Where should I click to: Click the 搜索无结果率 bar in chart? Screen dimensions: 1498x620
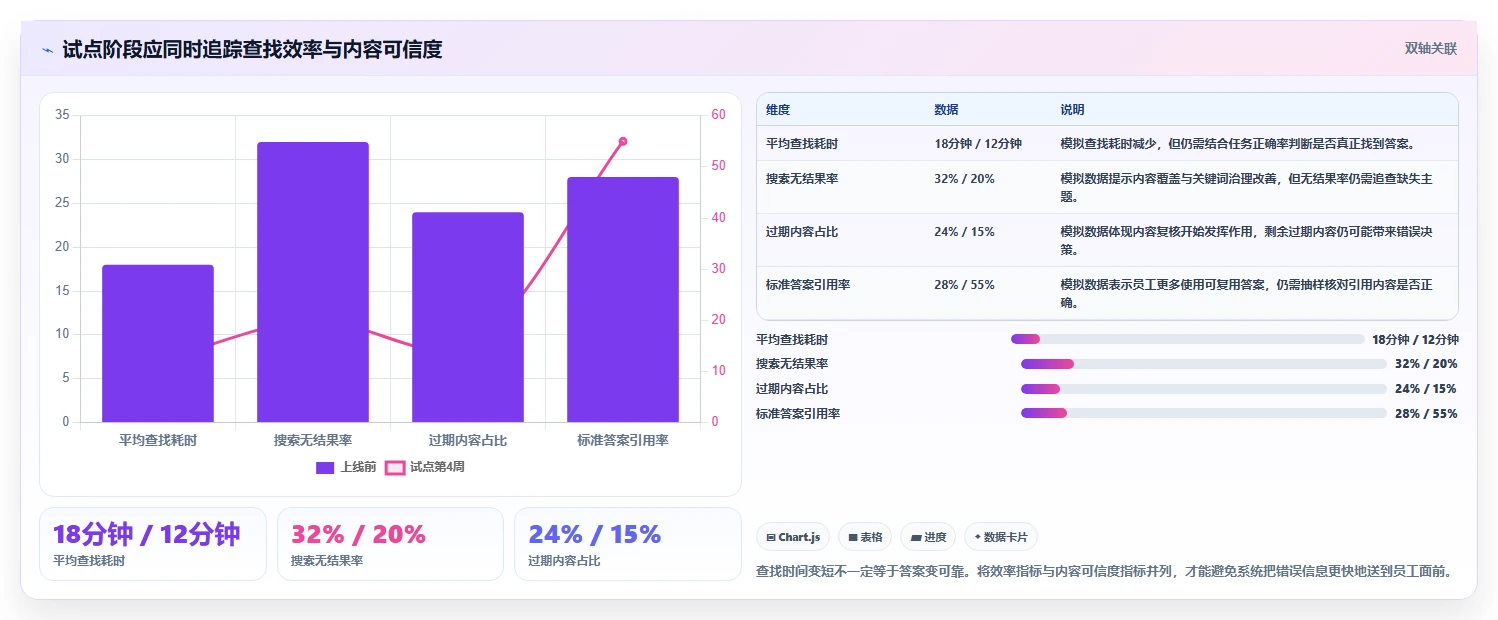pos(313,282)
